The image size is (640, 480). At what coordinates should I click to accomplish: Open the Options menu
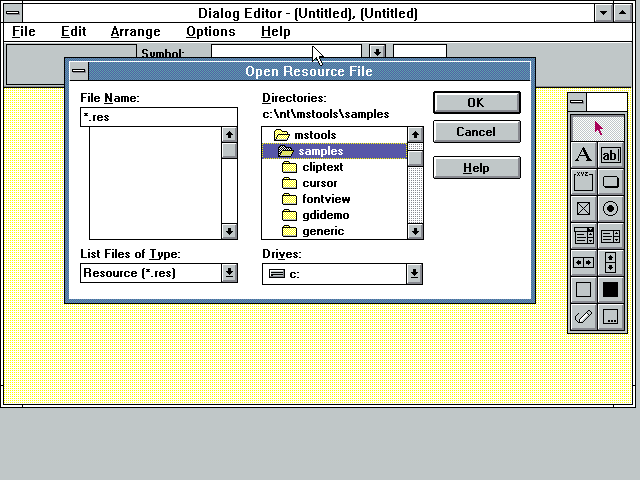pyautogui.click(x=211, y=31)
